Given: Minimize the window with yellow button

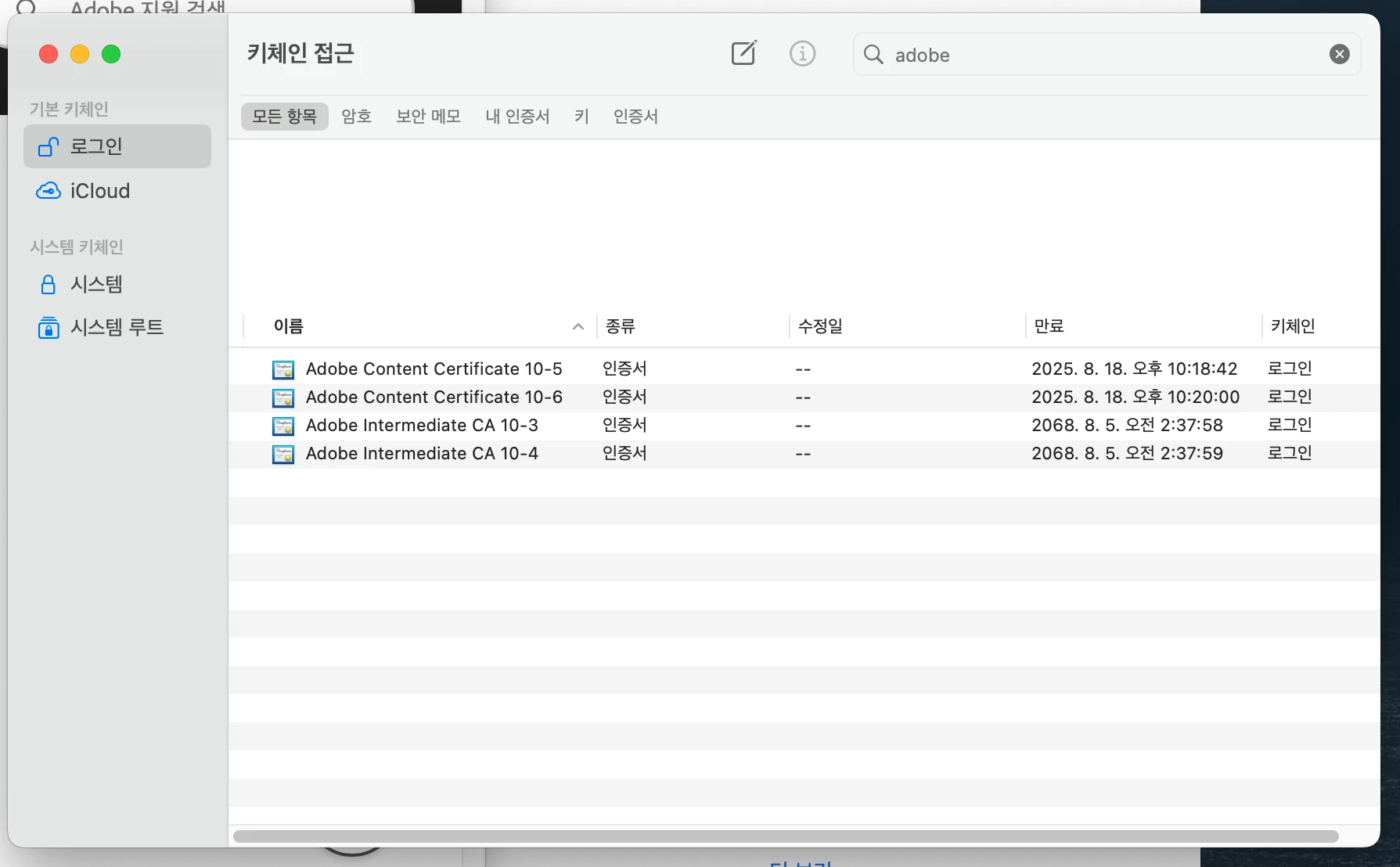Looking at the screenshot, I should coord(80,54).
